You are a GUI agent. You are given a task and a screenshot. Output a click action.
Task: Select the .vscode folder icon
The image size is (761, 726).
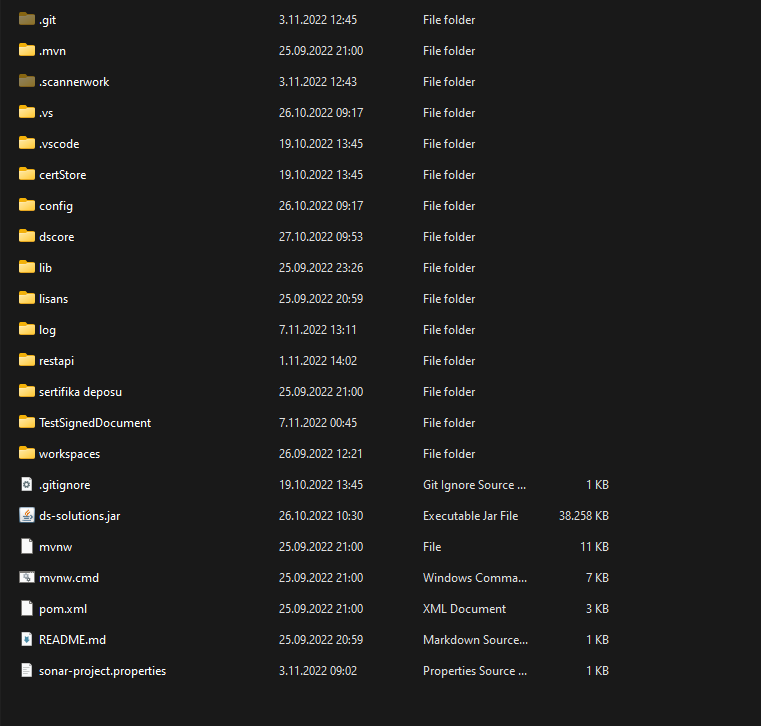(x=27, y=143)
